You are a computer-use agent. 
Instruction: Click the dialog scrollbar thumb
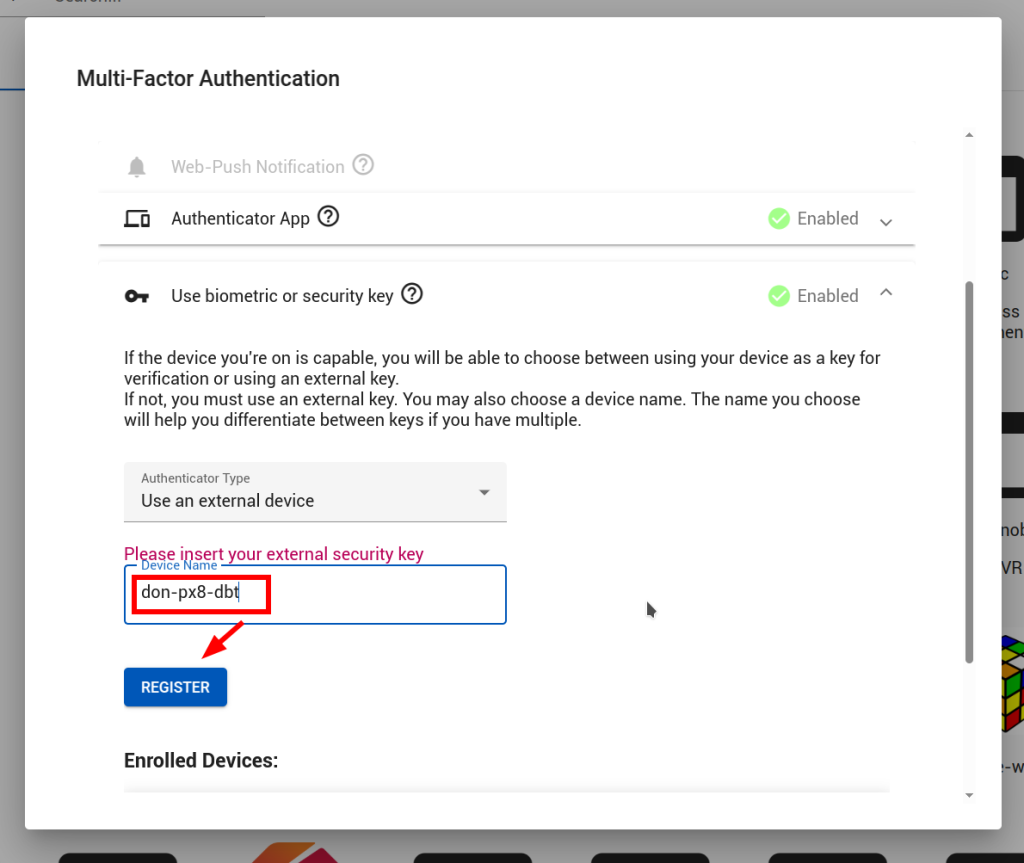(969, 472)
